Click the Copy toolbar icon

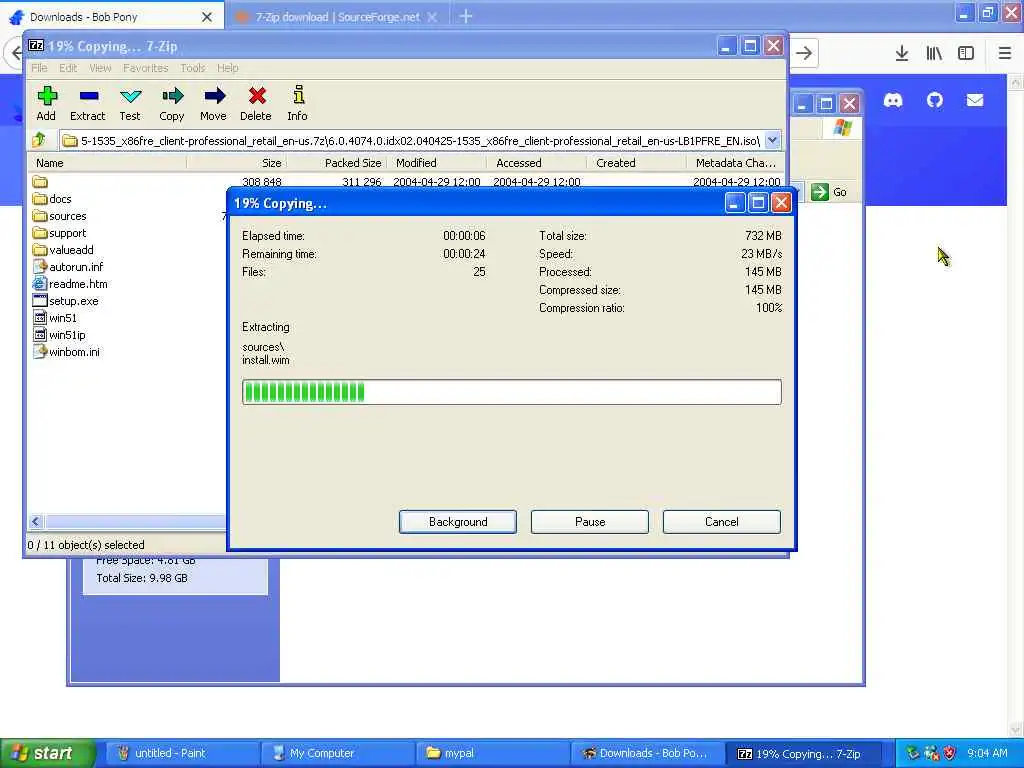tap(172, 103)
